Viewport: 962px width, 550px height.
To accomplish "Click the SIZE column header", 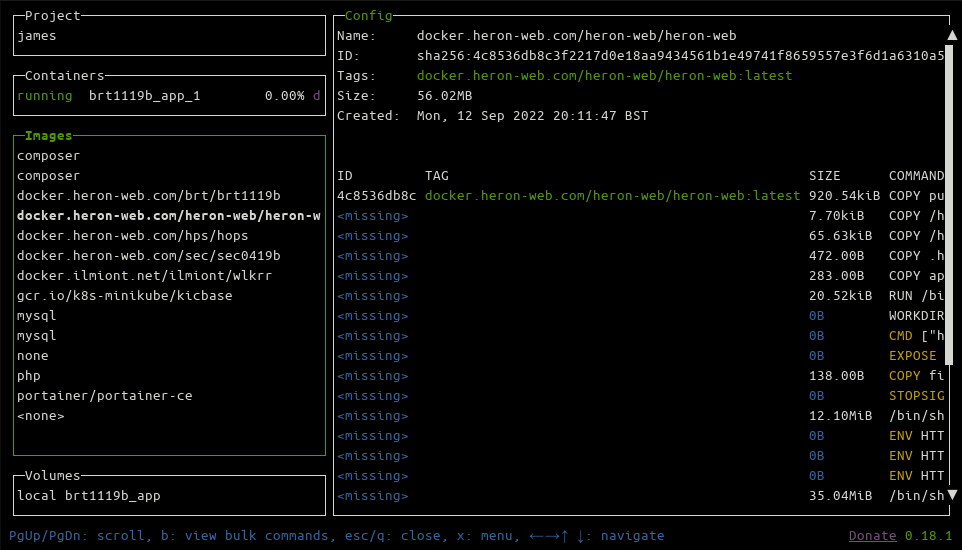I will point(825,176).
